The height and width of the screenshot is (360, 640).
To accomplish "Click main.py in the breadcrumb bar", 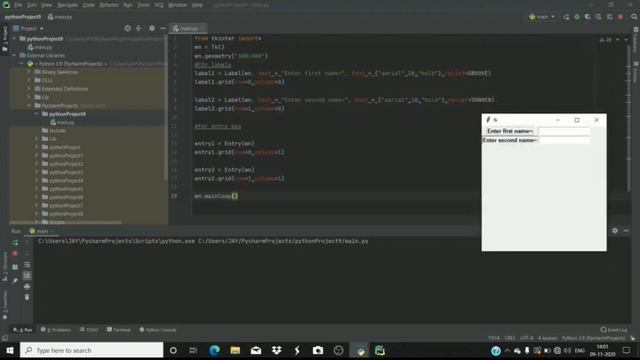I will coord(60,17).
